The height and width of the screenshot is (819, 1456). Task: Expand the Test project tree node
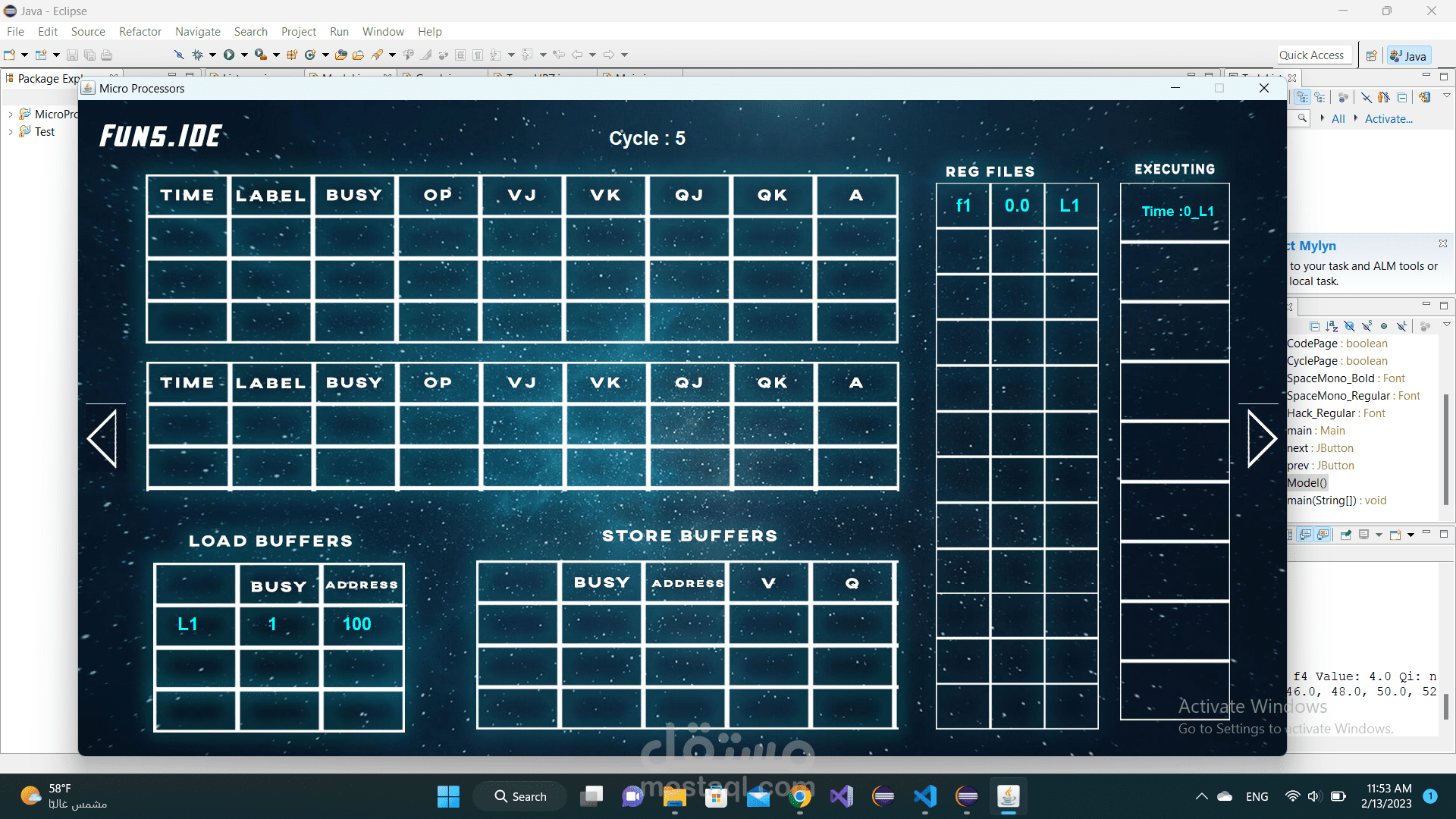click(x=11, y=132)
